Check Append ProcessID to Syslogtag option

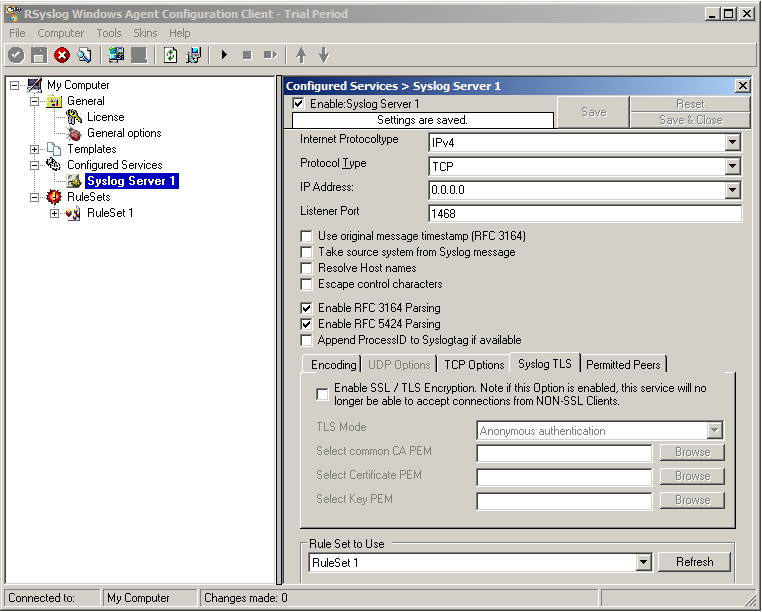pos(306,340)
